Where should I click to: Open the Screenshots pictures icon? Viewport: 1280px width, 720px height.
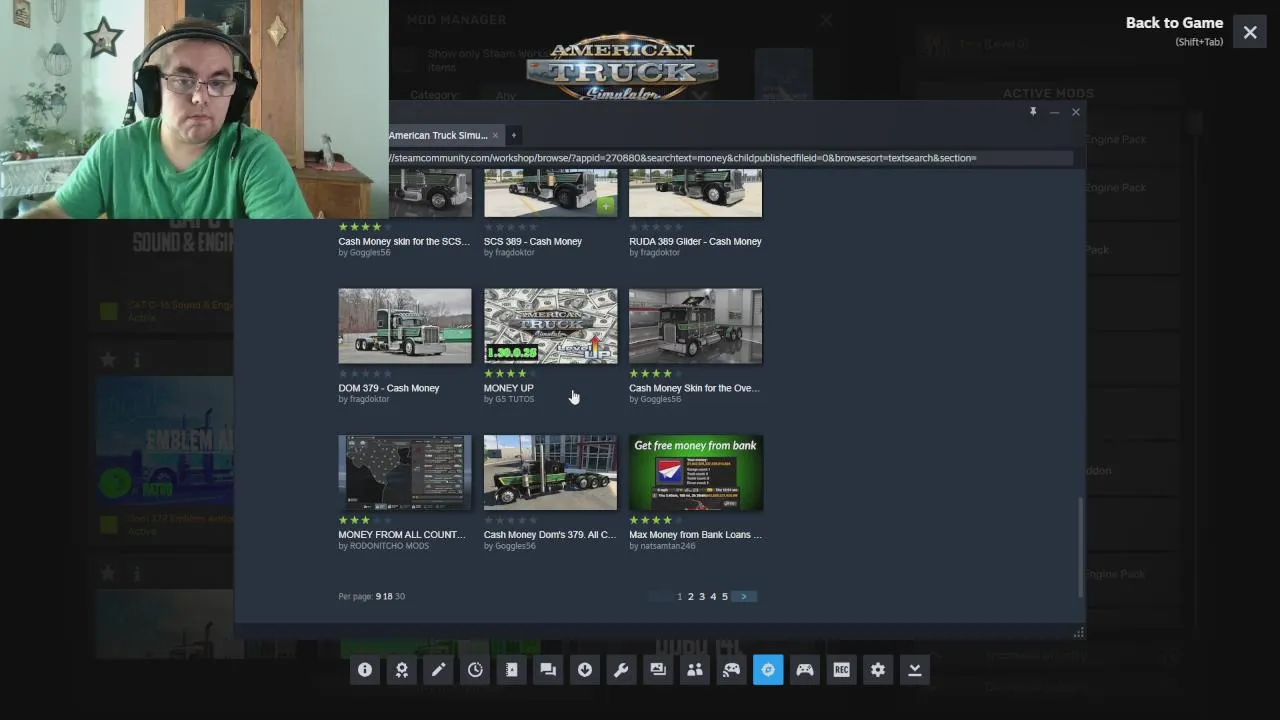pyautogui.click(x=658, y=670)
